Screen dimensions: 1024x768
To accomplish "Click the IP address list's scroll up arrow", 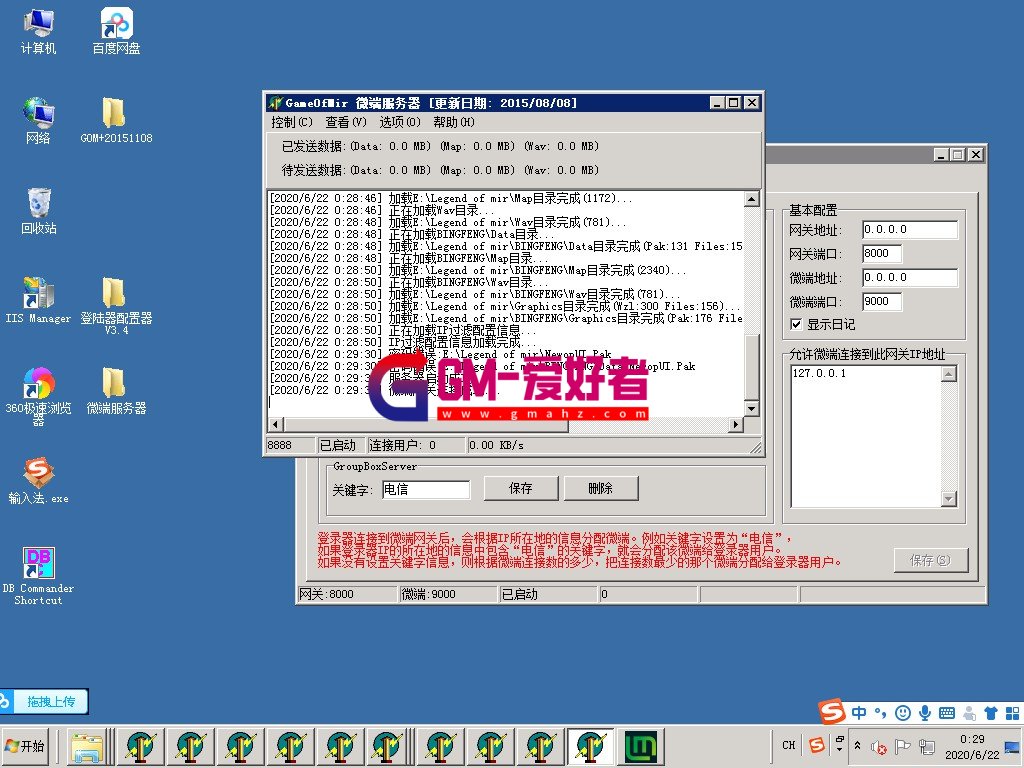I will tap(949, 374).
